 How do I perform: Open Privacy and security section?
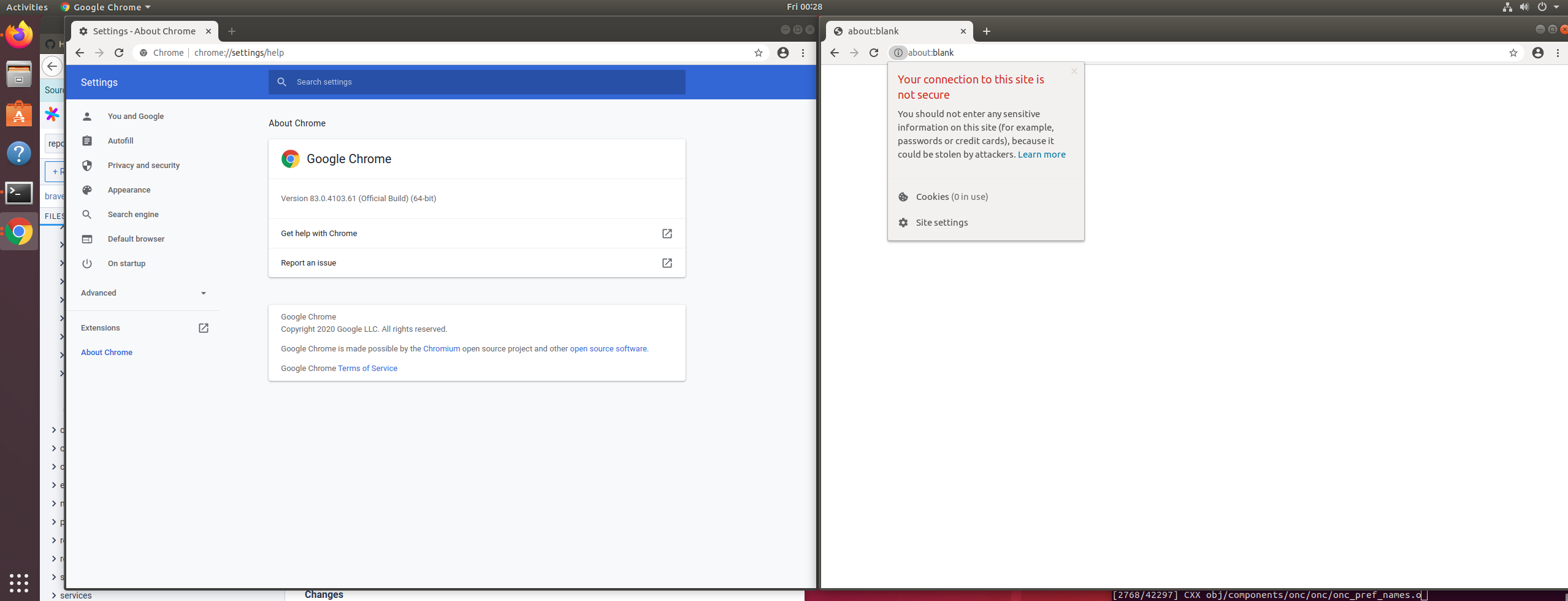[143, 166]
